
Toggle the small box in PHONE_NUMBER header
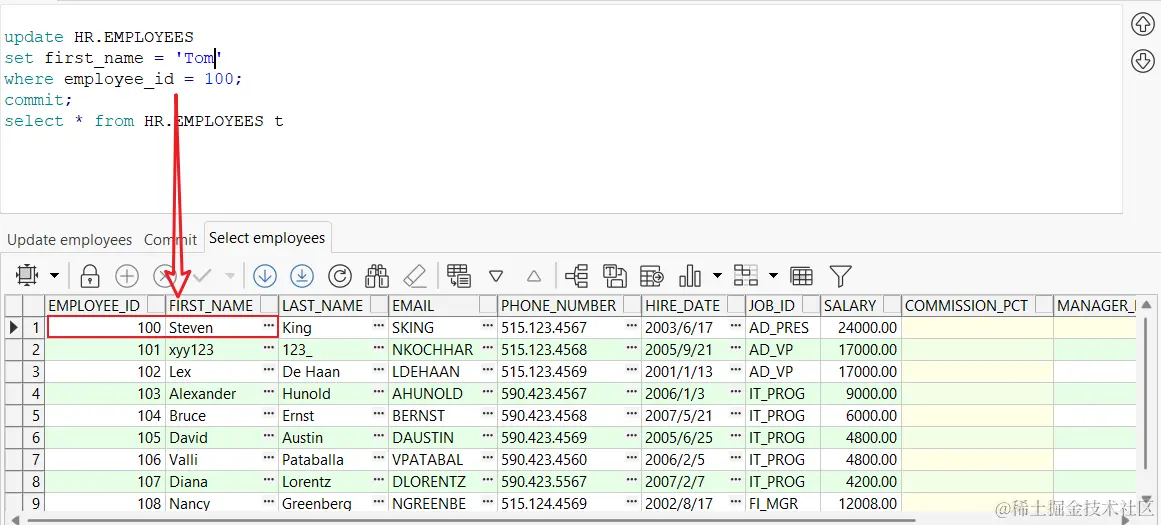(632, 305)
